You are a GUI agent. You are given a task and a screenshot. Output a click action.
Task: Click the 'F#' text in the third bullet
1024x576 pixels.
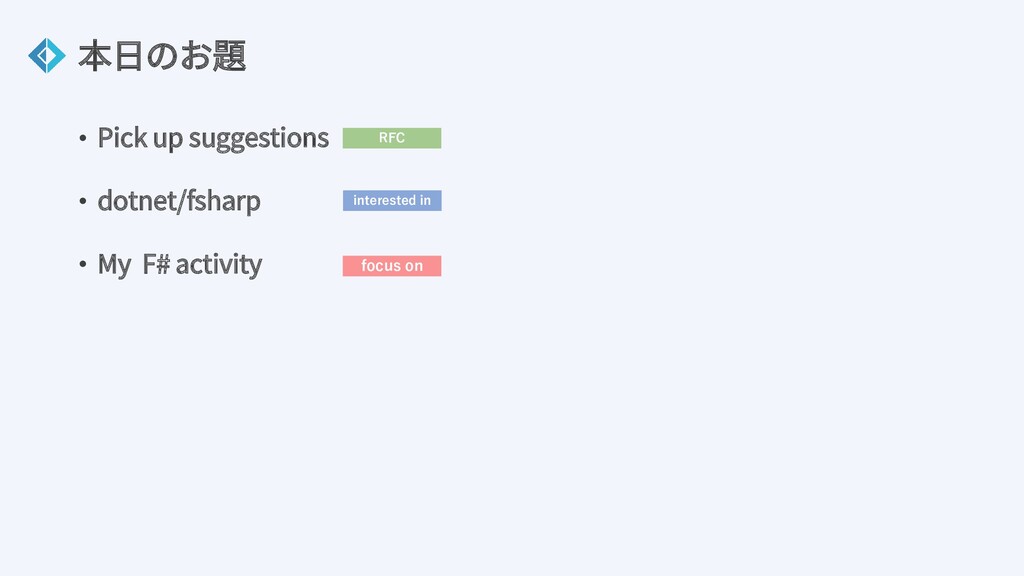[x=156, y=264]
